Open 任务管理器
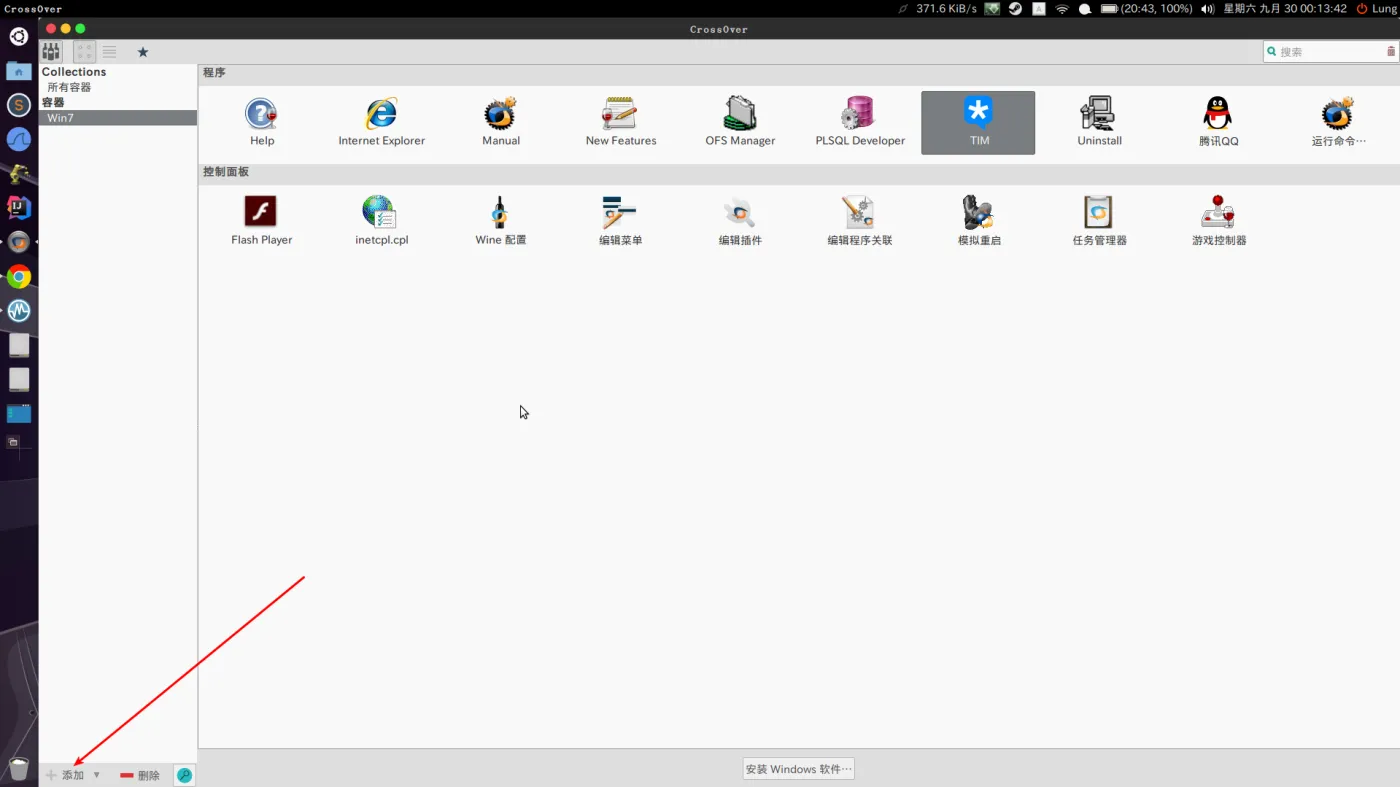This screenshot has width=1400, height=787. pos(1099,220)
